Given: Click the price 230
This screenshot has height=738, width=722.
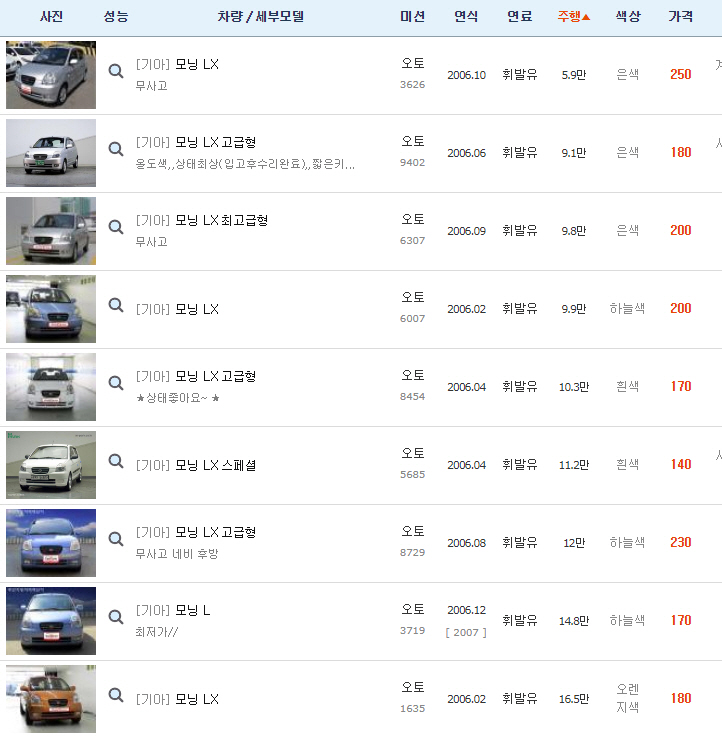Looking at the screenshot, I should pyautogui.click(x=681, y=542).
